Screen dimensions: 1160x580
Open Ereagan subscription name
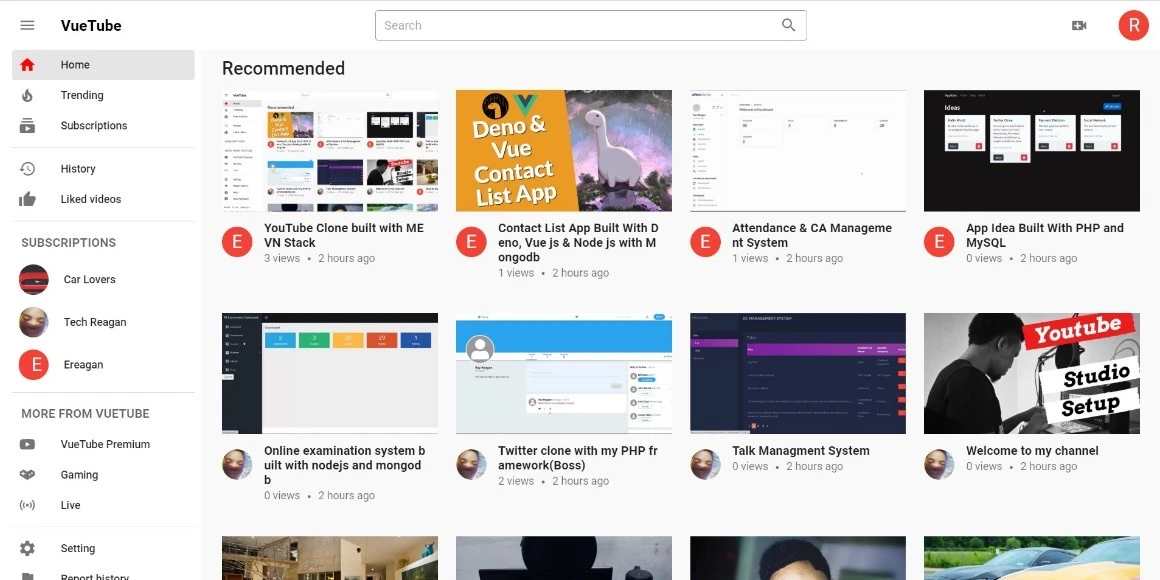84,365
